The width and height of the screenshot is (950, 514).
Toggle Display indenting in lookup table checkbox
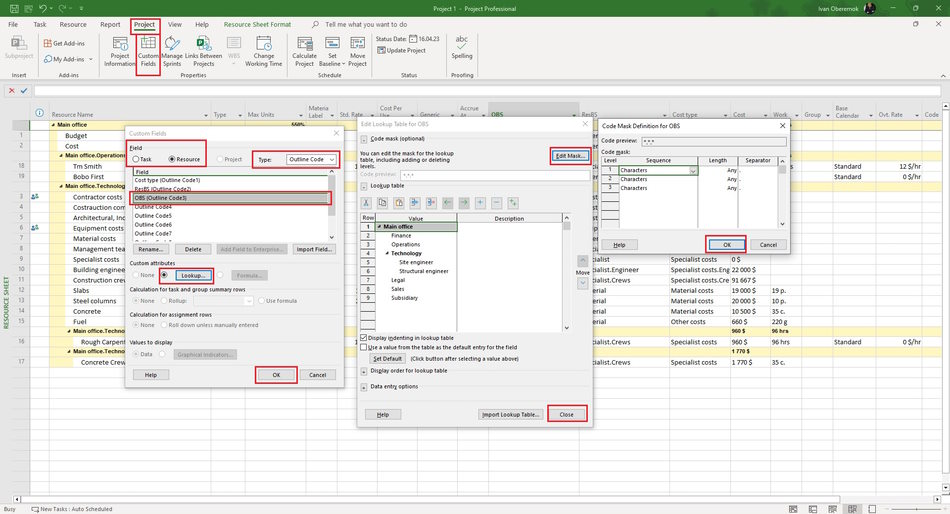tap(364, 338)
